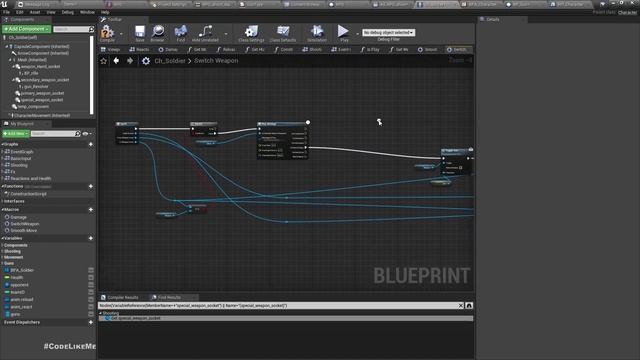Toggle guns variable editable eye
This screenshot has height=360, width=640.
tap(91, 314)
